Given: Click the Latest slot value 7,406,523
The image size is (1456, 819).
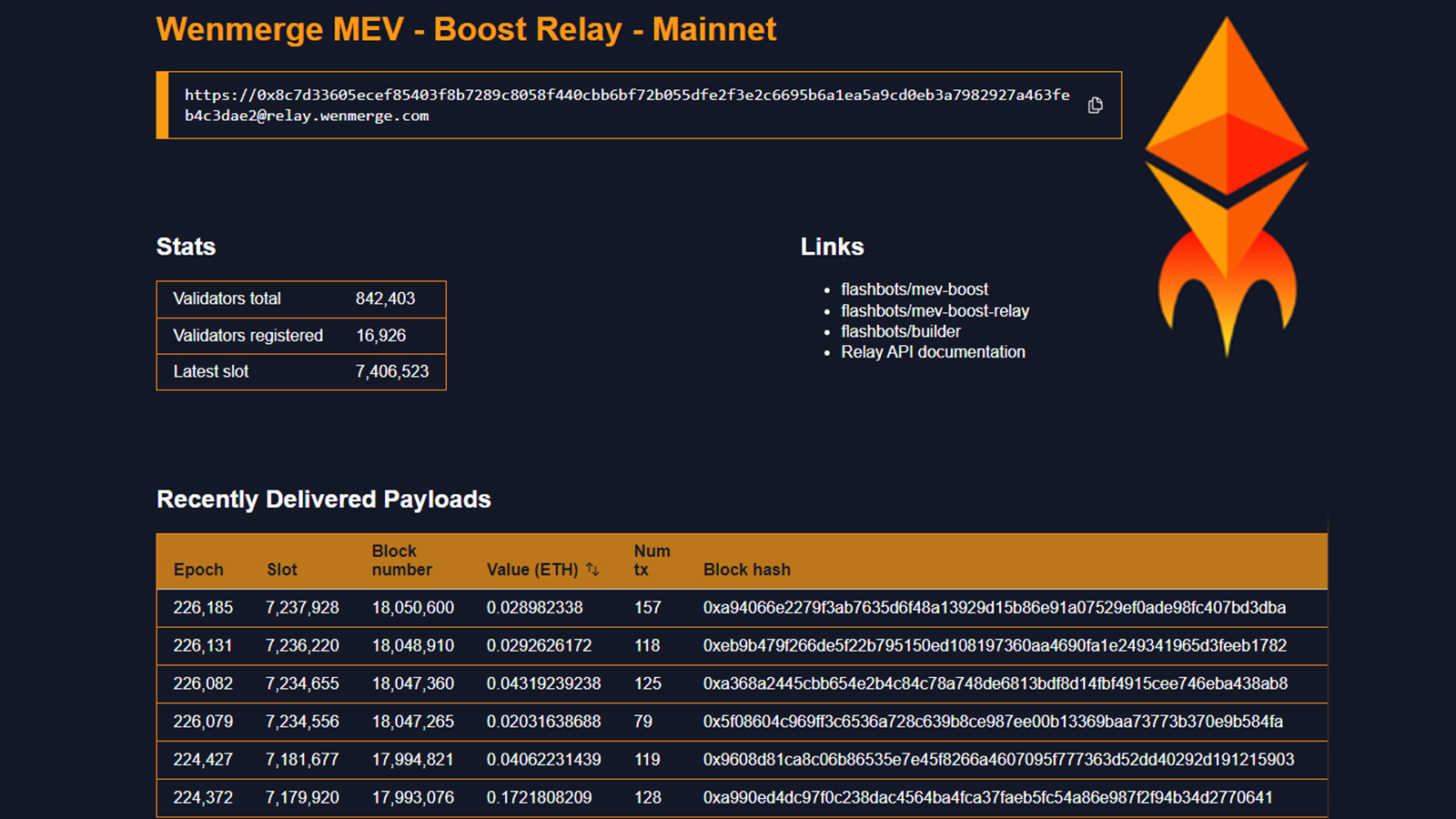Looking at the screenshot, I should [392, 371].
